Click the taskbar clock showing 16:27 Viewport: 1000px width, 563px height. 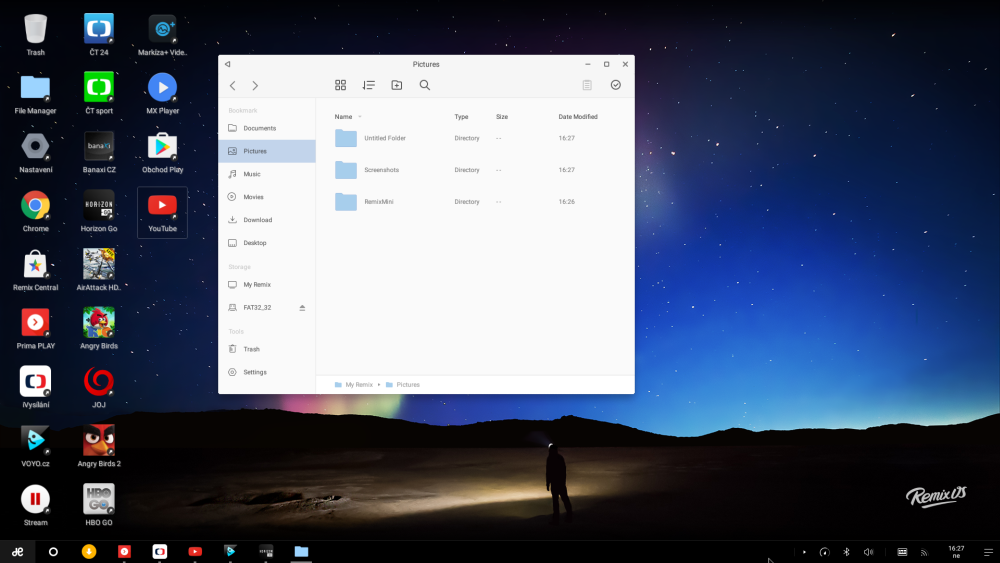coord(956,552)
